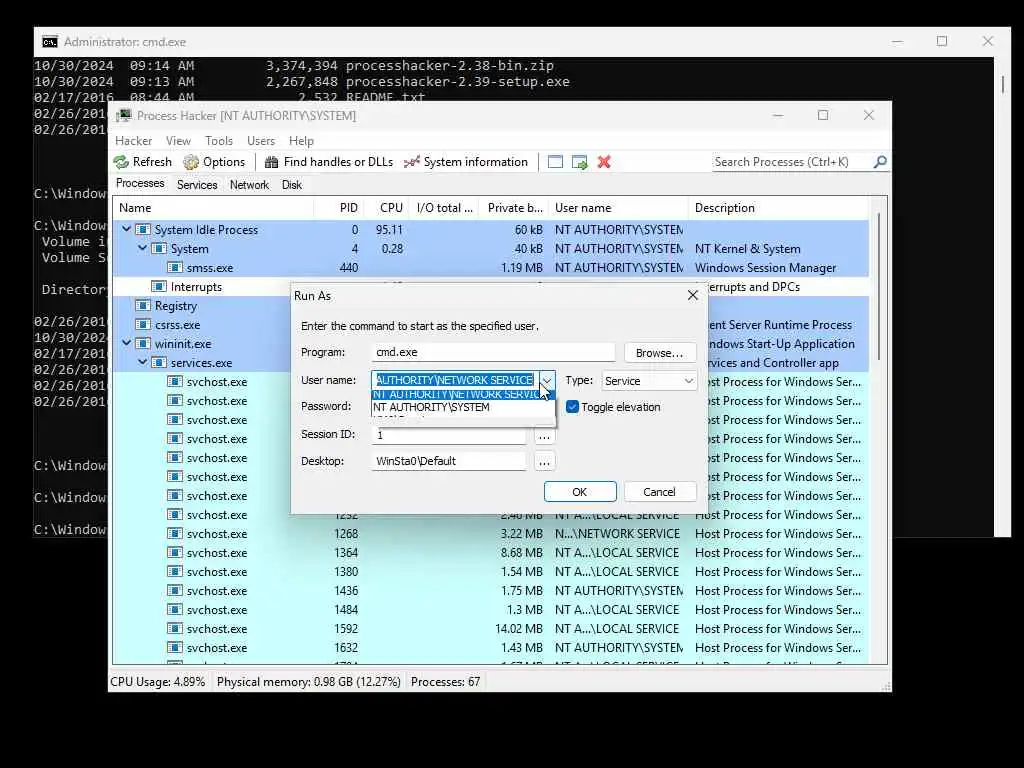Click the System Idle Process icon
Image resolution: width=1024 pixels, height=768 pixels.
[143, 230]
